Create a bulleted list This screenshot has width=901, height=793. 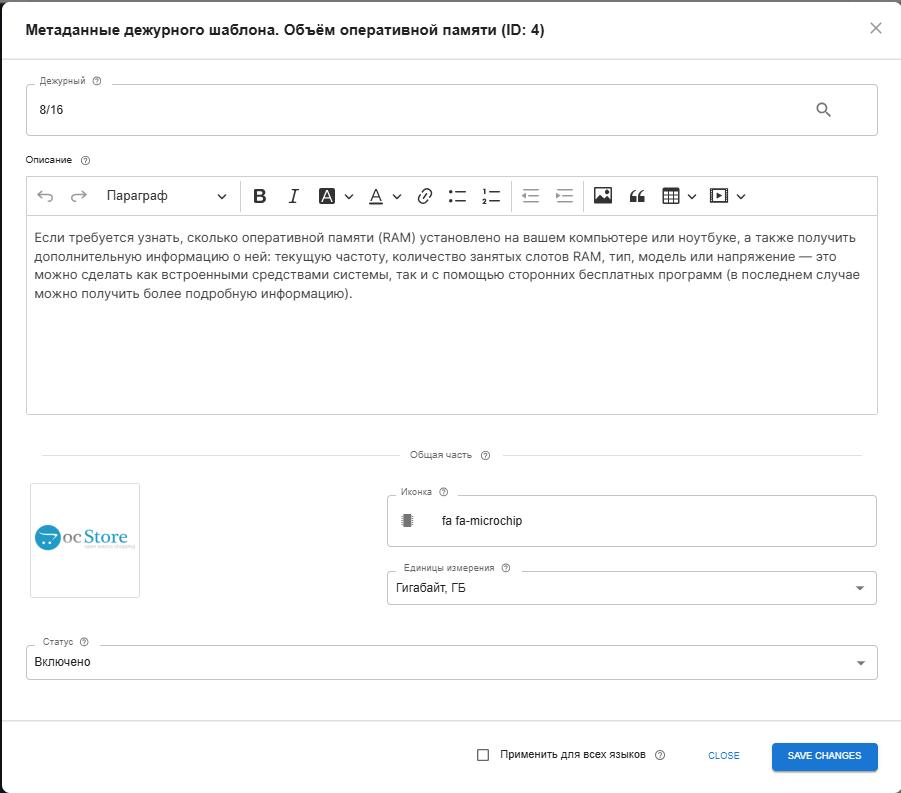click(x=457, y=196)
